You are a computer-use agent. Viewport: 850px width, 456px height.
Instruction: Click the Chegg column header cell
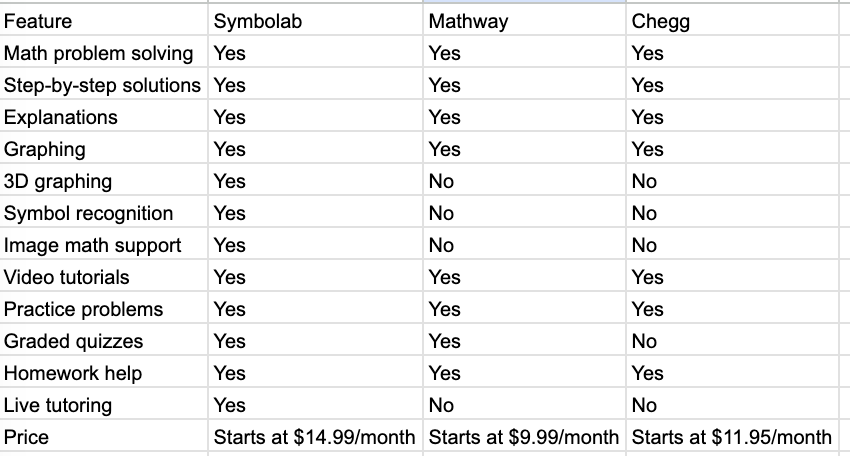661,21
